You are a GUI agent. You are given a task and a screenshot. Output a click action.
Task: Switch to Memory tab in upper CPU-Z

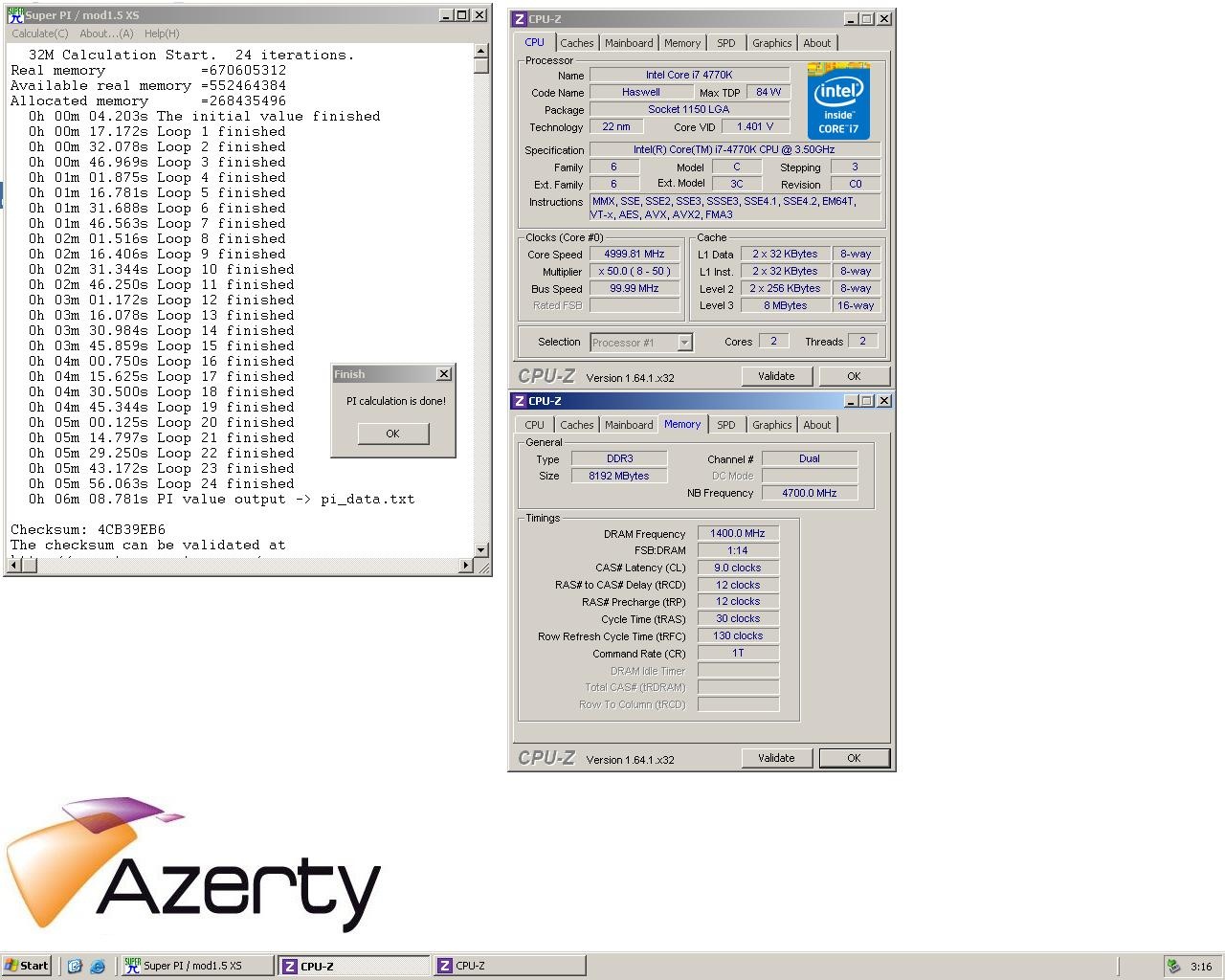pyautogui.click(x=682, y=43)
